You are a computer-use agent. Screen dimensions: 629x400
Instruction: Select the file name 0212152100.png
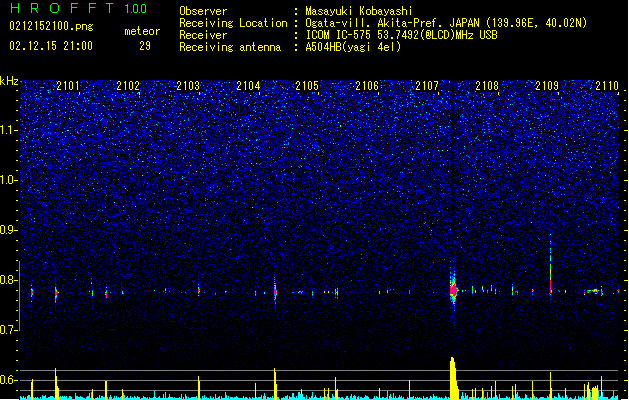tap(51, 26)
